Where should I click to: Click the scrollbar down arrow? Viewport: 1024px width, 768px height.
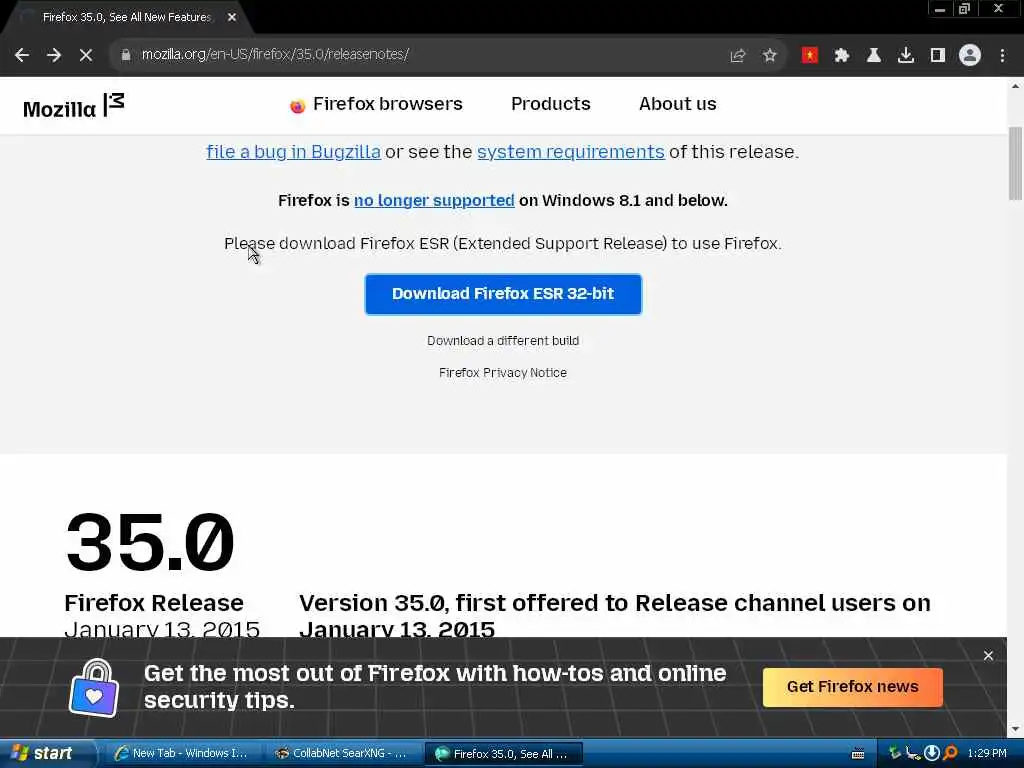(x=1015, y=729)
